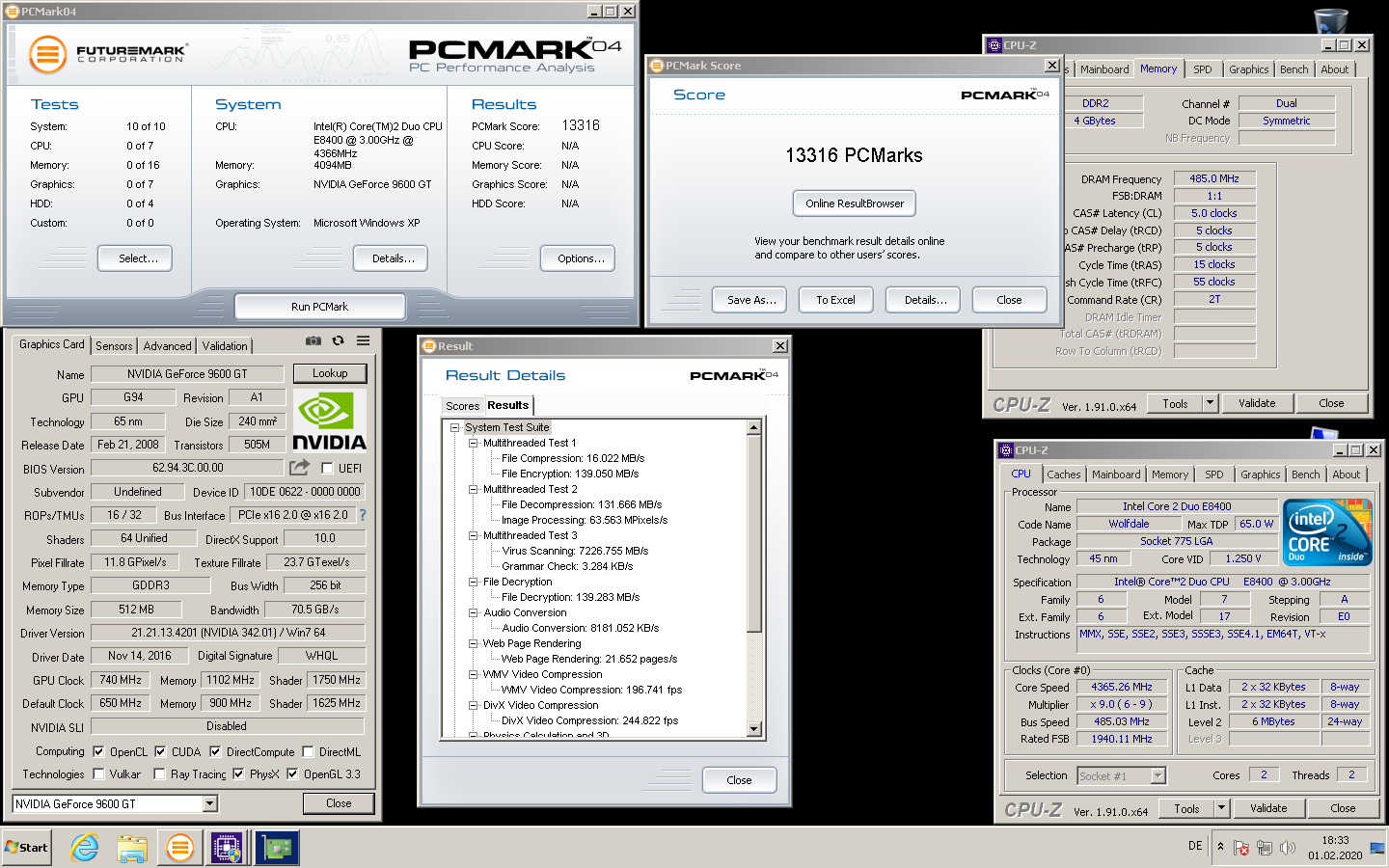The width and height of the screenshot is (1389, 868).
Task: Open the GPU-Z hamburger menu icon
Action: point(363,340)
